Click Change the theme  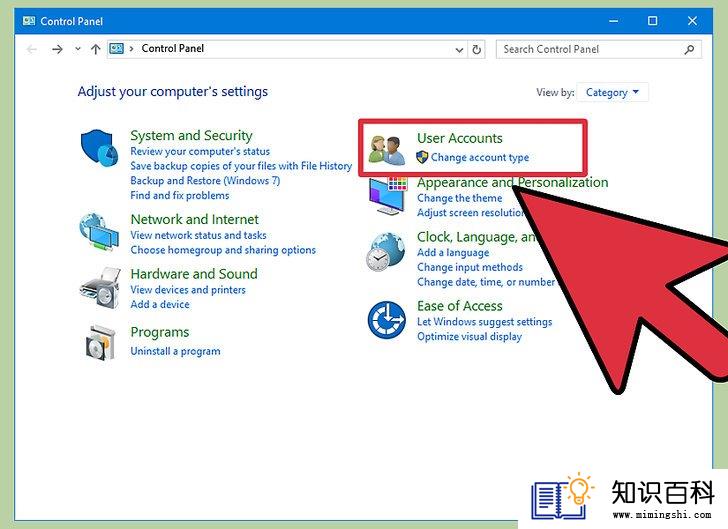[460, 198]
